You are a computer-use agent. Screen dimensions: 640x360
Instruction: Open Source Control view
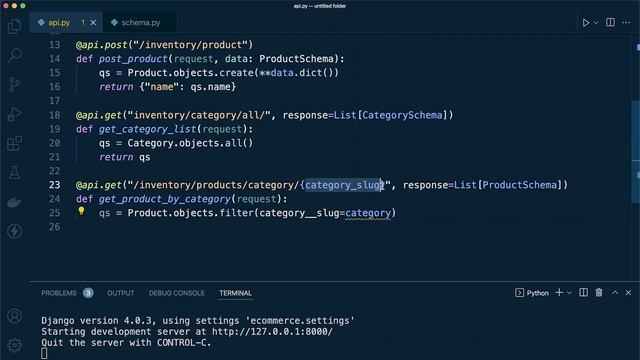[15, 84]
